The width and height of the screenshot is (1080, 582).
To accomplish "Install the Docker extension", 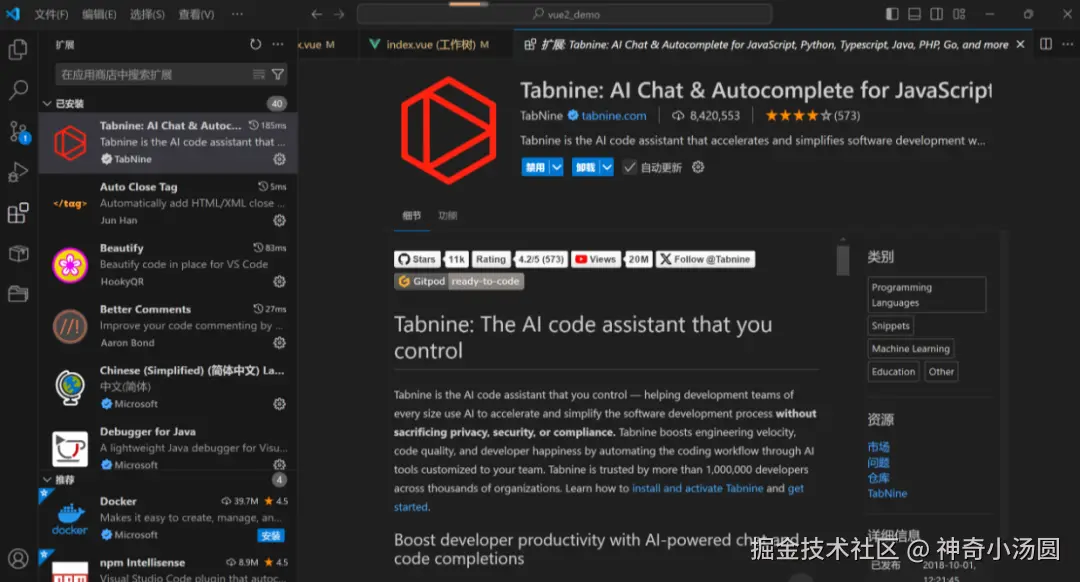I will pyautogui.click(x=271, y=535).
